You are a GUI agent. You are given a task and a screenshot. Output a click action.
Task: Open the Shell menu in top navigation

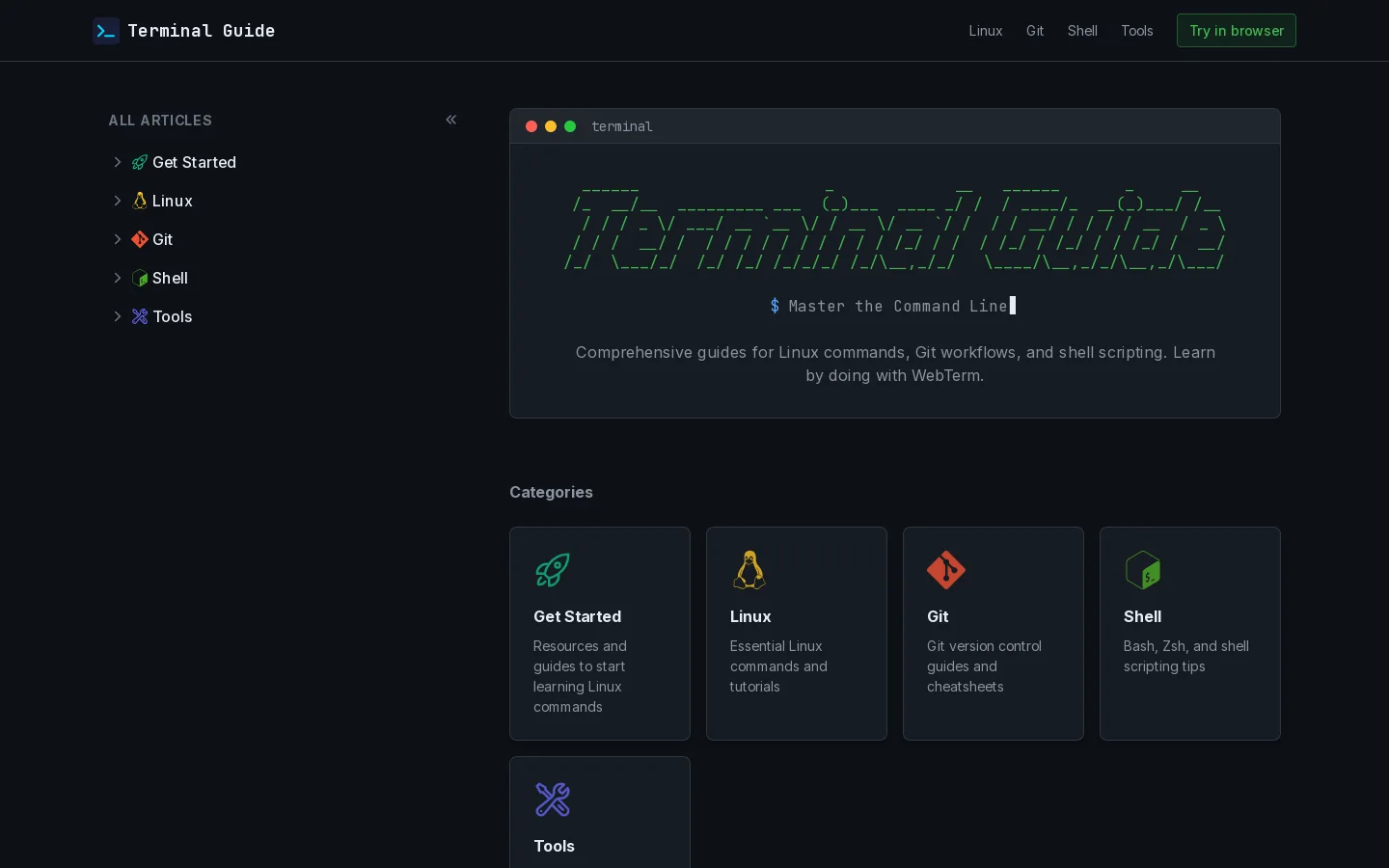click(x=1082, y=31)
